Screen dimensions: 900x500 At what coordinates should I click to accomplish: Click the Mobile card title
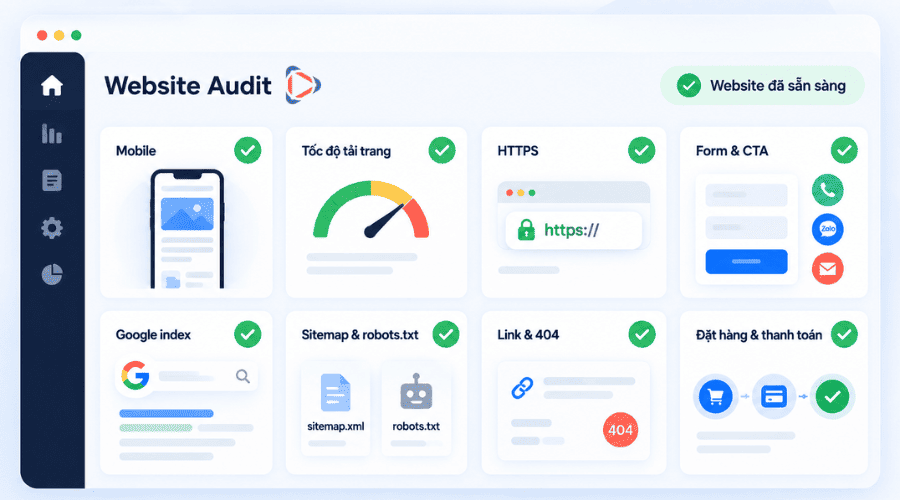[136, 151]
